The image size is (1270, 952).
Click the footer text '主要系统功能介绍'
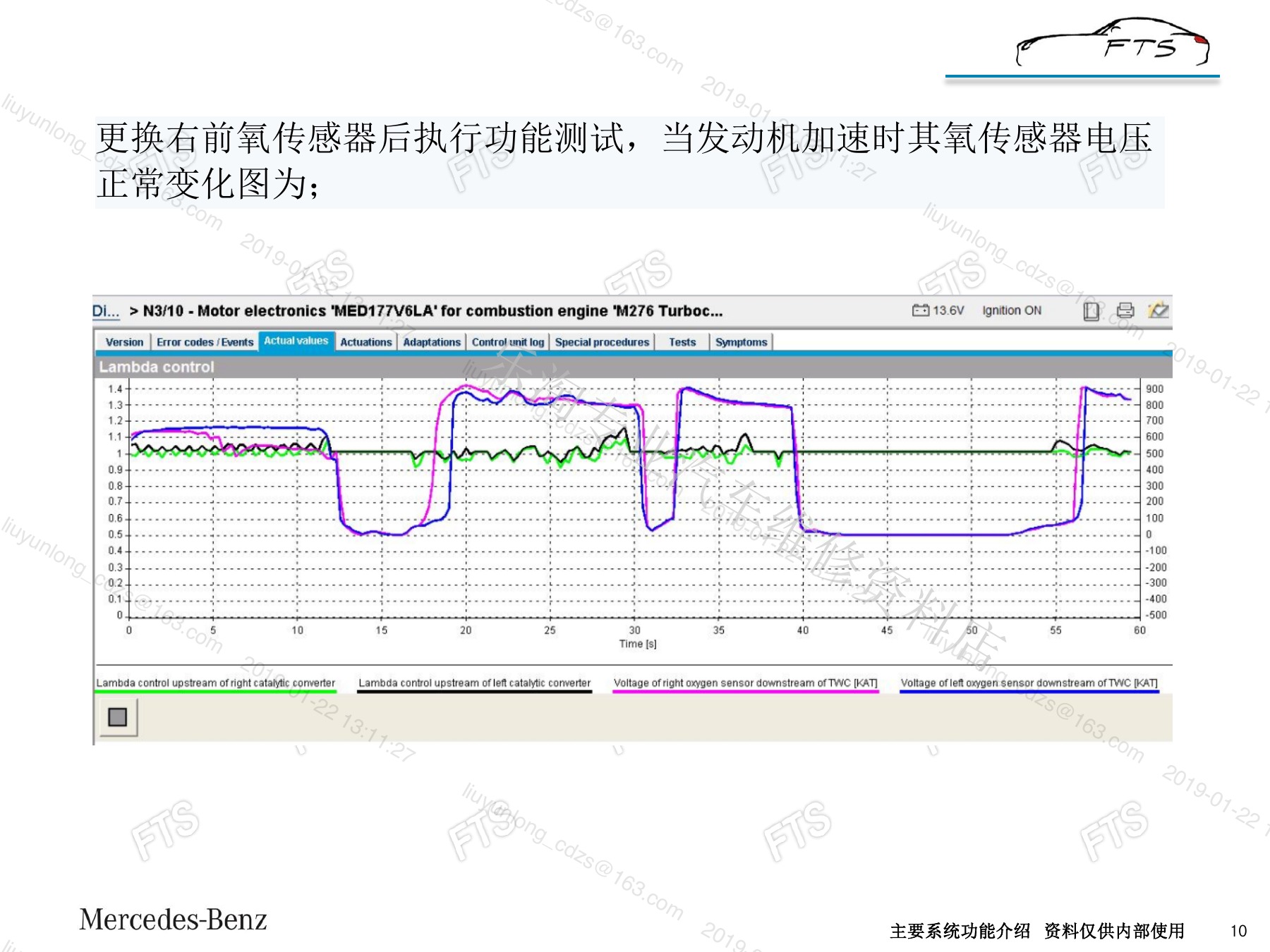[960, 931]
